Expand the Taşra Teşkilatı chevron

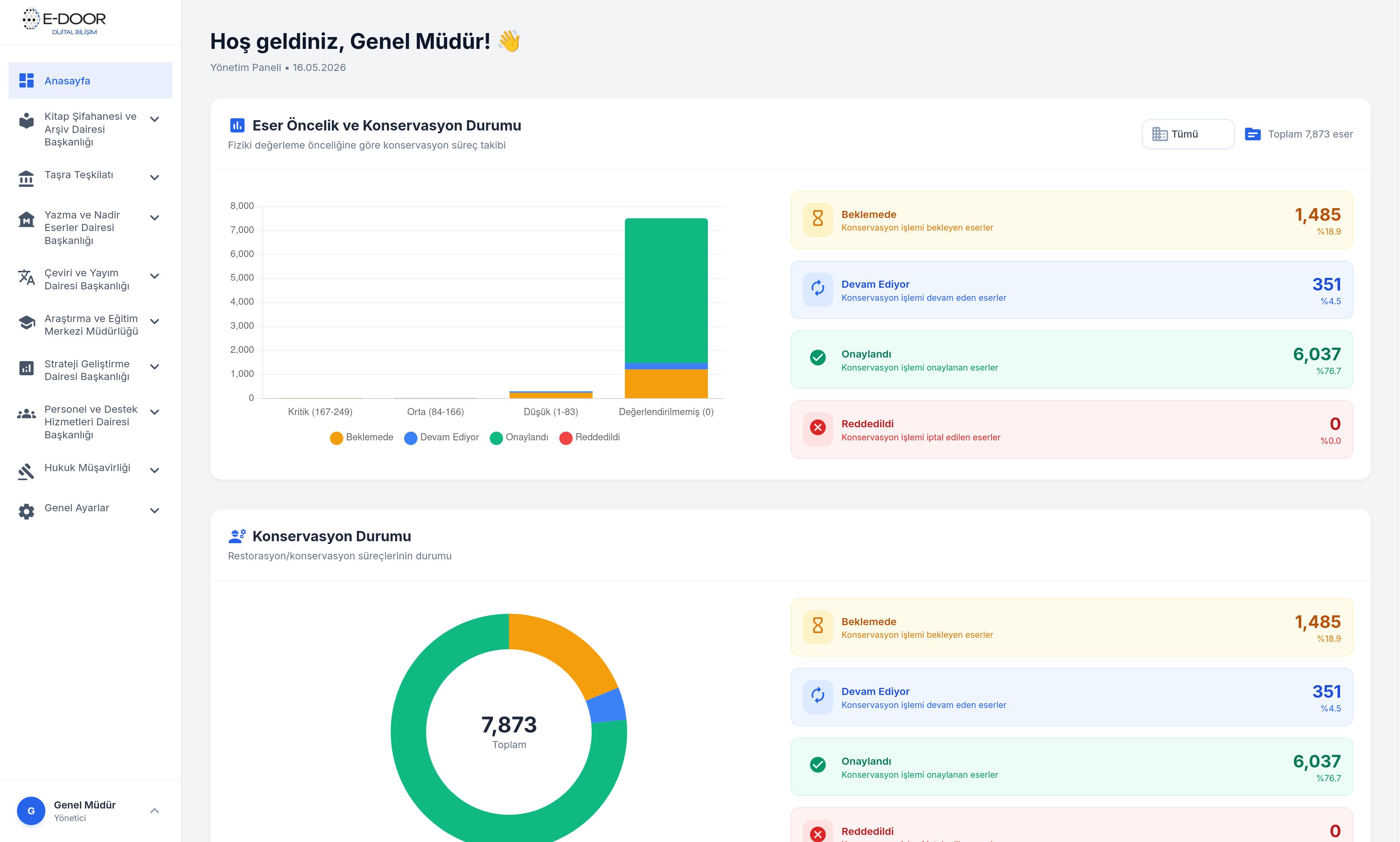154,178
